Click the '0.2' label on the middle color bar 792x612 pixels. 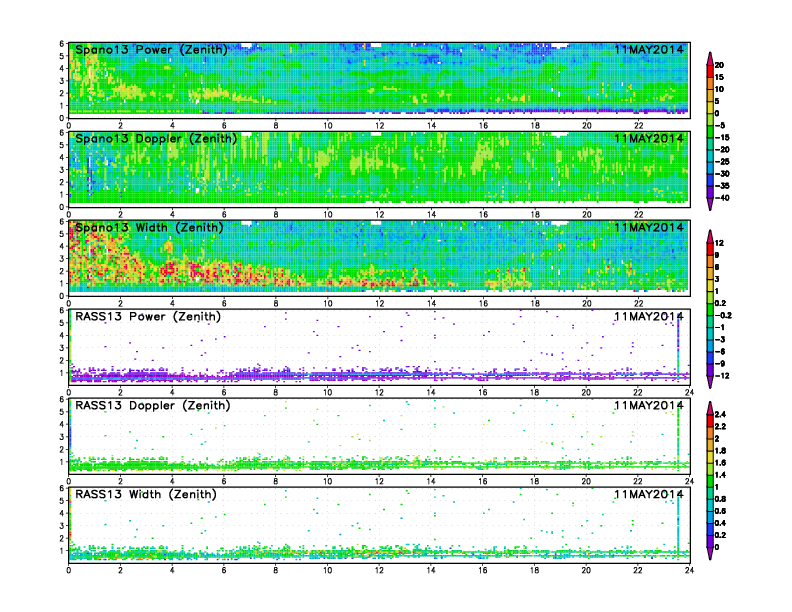[721, 303]
